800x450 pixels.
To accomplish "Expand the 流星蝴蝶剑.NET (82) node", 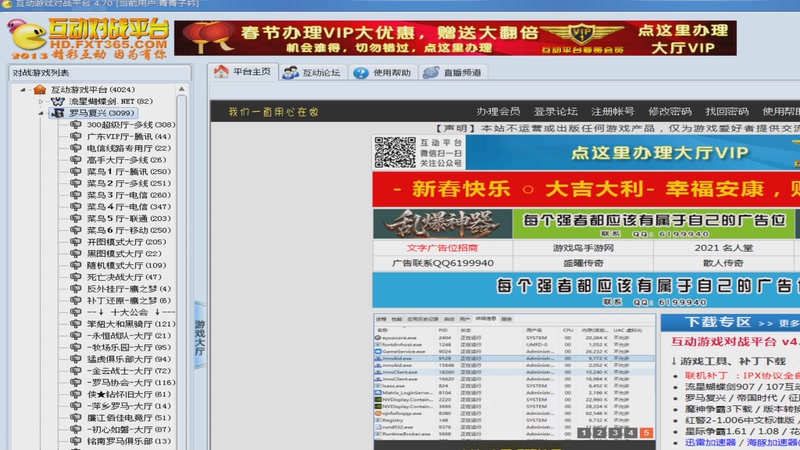I will click(x=41, y=102).
